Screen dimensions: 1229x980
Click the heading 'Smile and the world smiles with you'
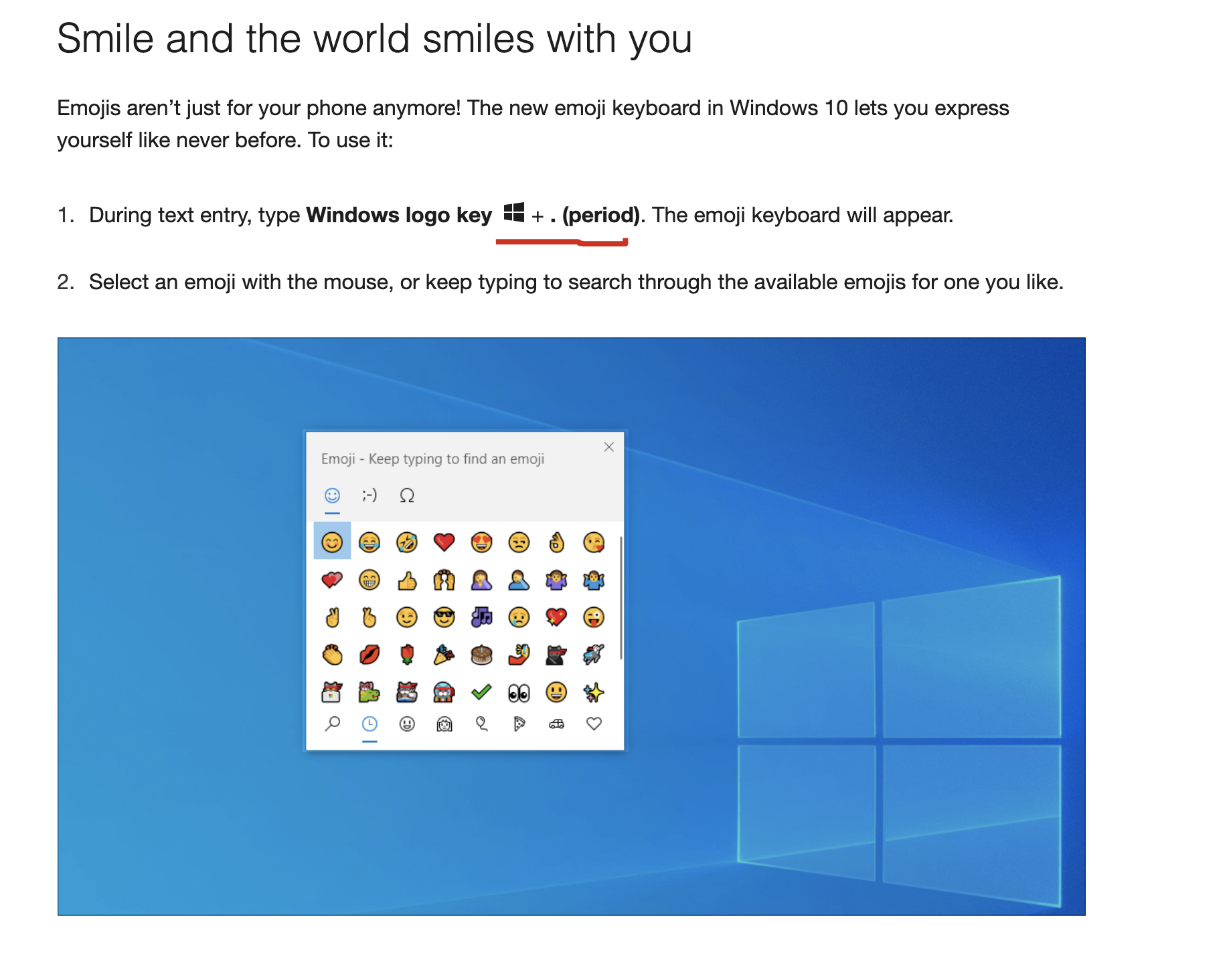click(x=375, y=39)
